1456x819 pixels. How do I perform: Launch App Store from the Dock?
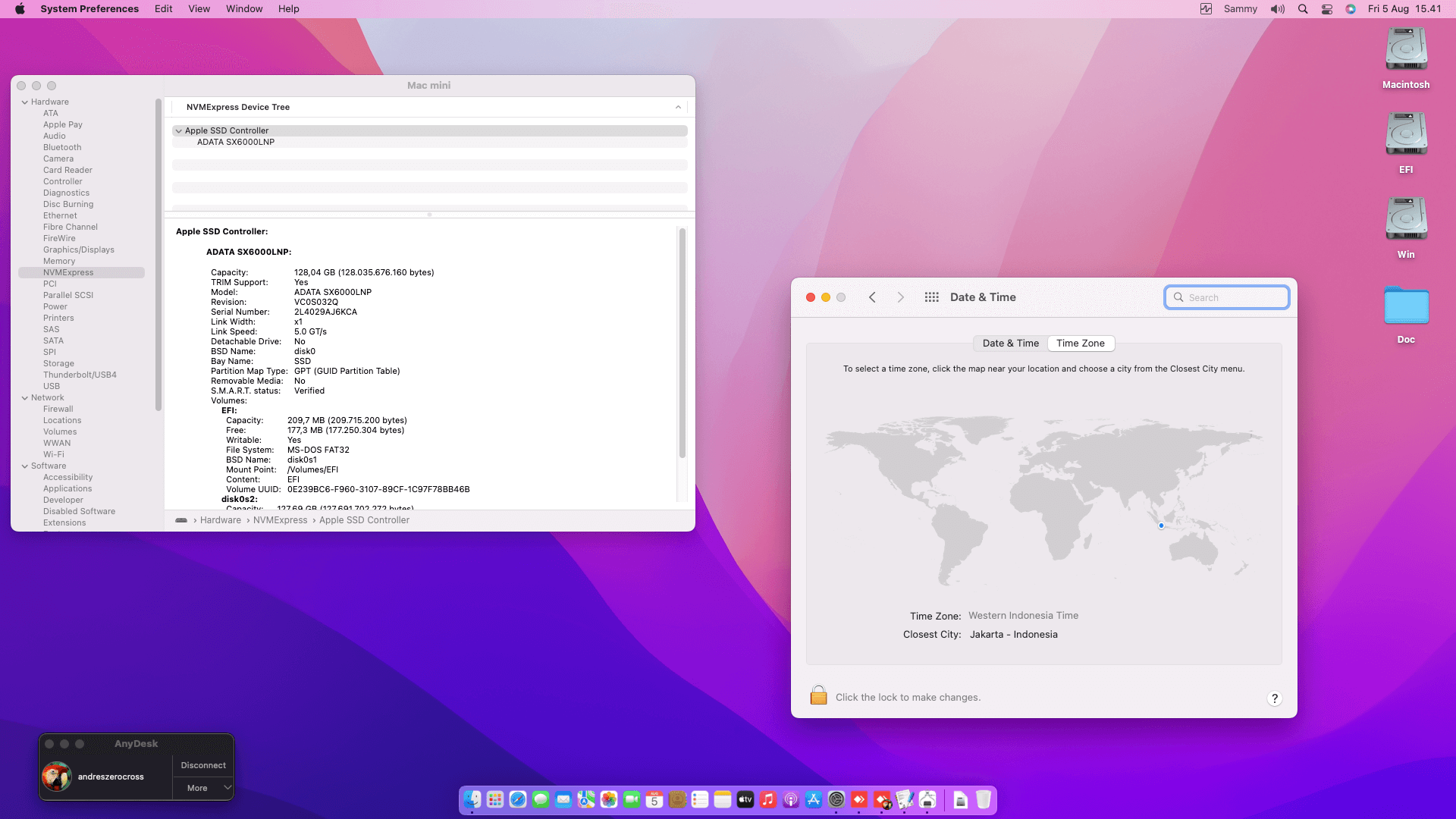pyautogui.click(x=814, y=799)
